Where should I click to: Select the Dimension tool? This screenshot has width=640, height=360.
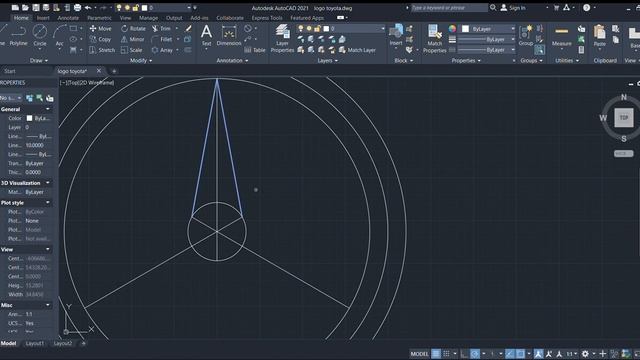click(x=229, y=35)
